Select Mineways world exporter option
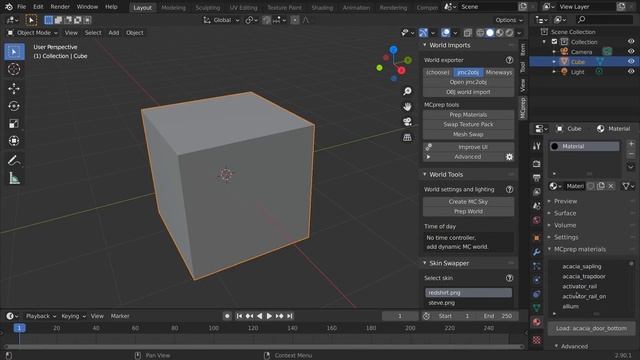This screenshot has width=640, height=360. pyautogui.click(x=499, y=72)
